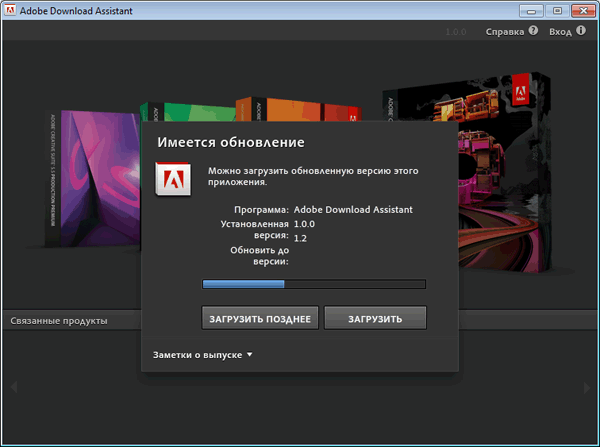Click the Связанные продукты header
Viewport: 600px width, 447px height.
[59, 321]
